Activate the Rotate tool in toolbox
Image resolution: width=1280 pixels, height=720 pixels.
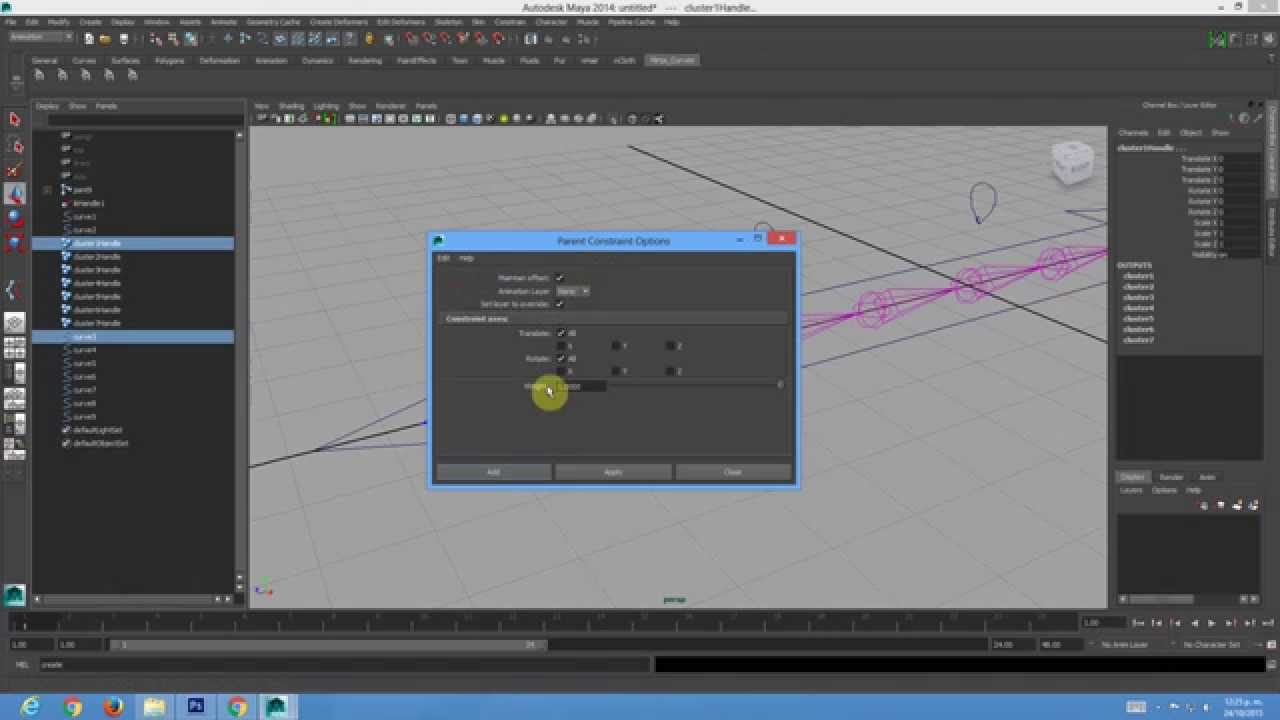(x=14, y=217)
